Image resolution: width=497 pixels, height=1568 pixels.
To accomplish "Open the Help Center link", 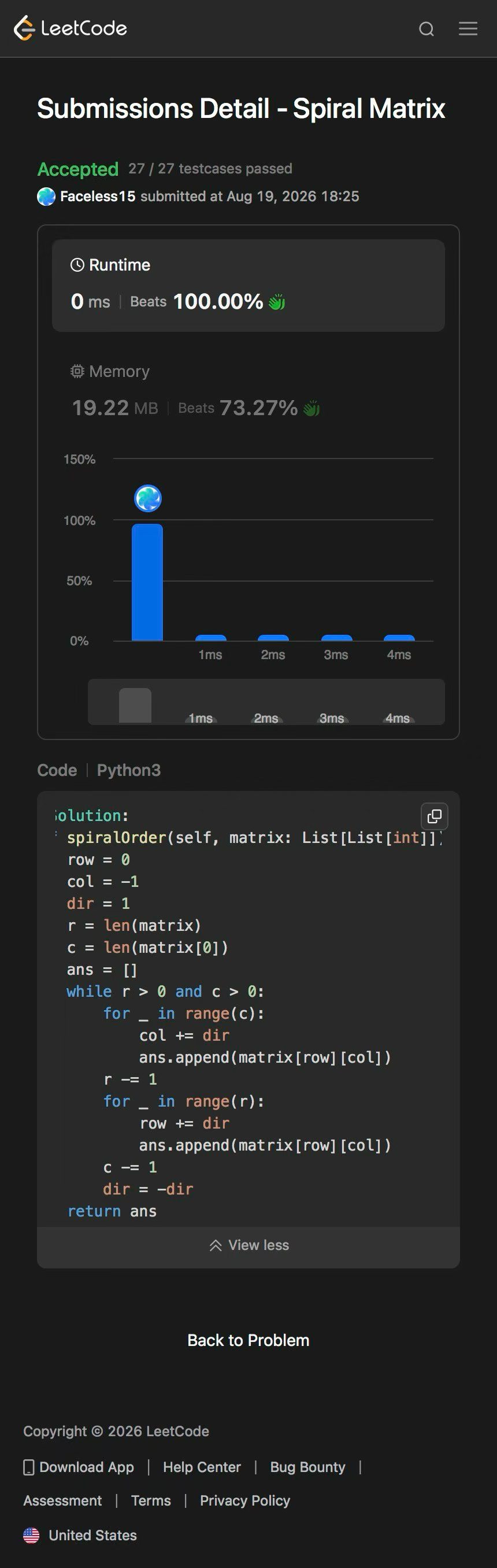I will 202,1467.
